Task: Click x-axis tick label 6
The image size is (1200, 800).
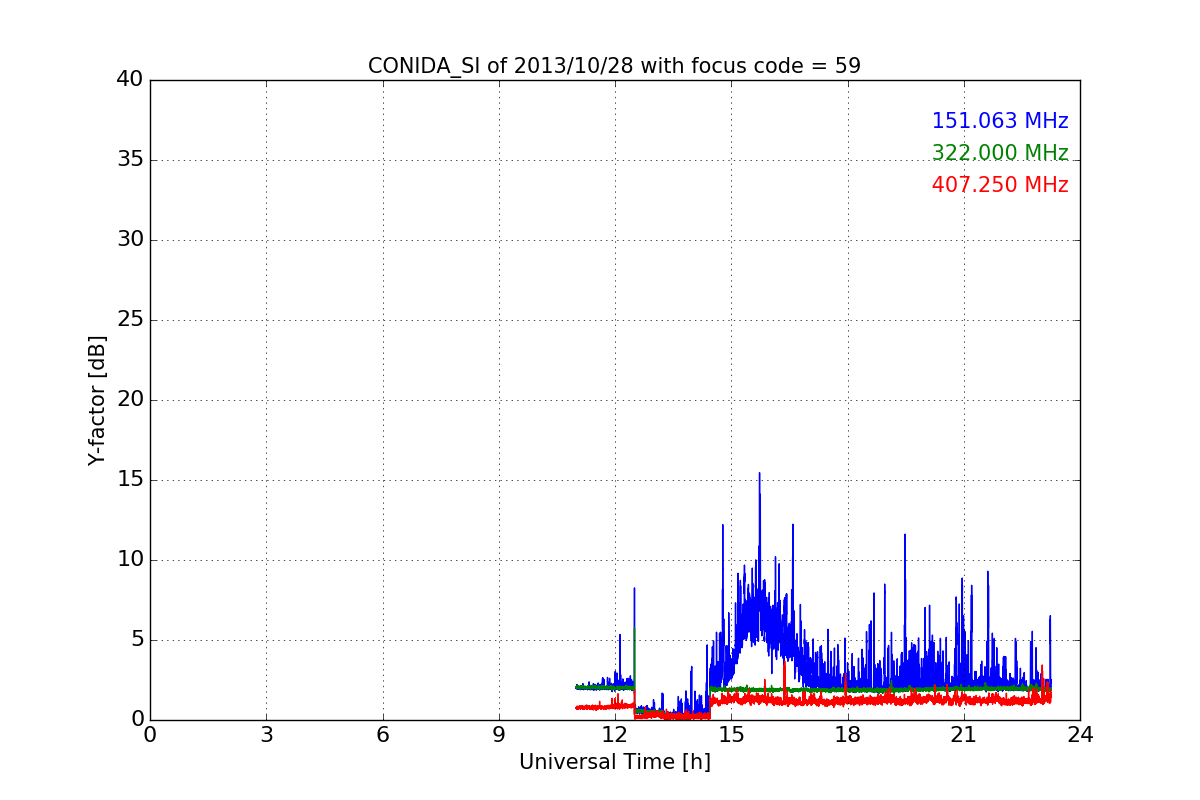Action: (382, 735)
